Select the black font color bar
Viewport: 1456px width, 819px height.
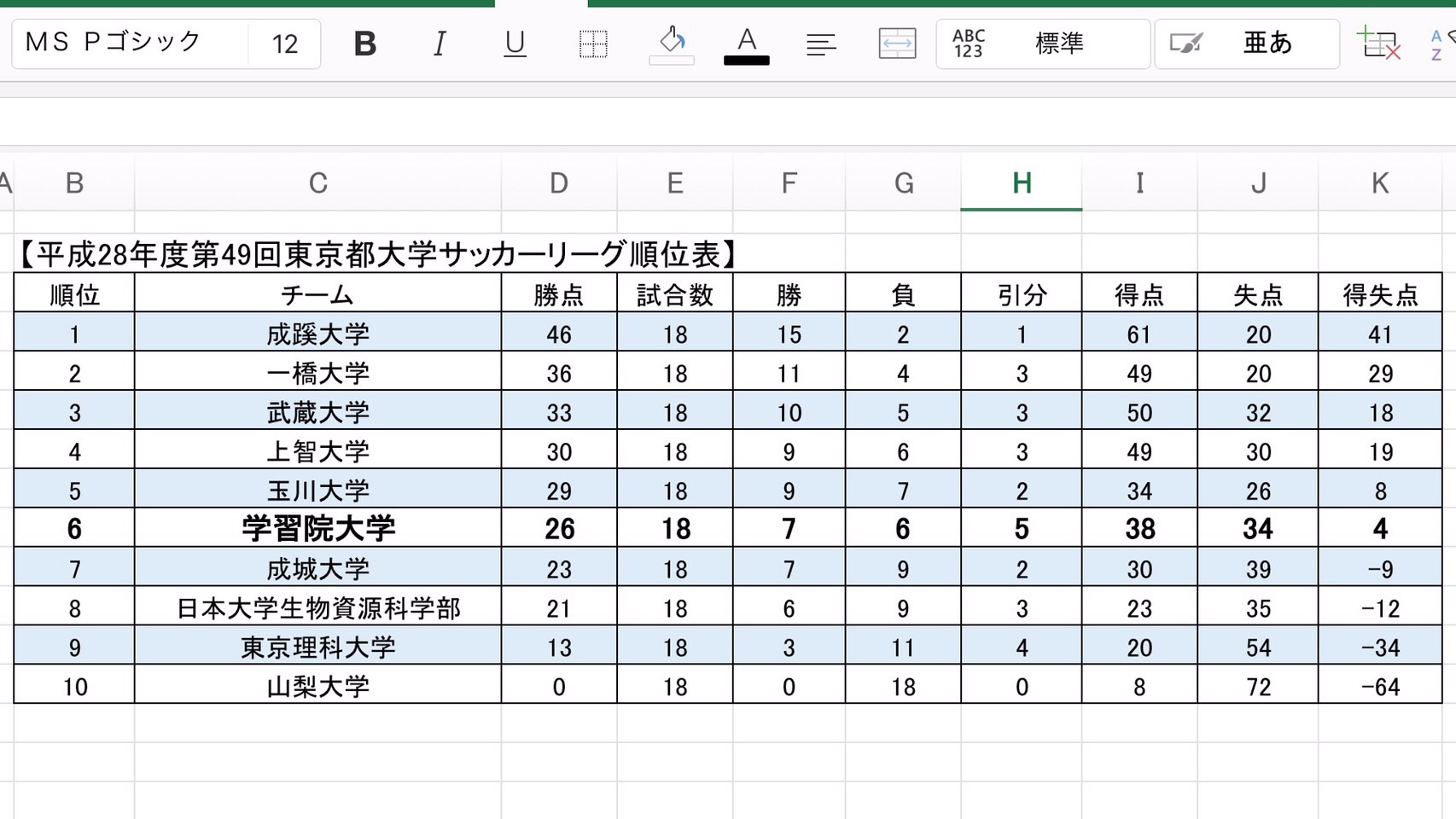click(747, 61)
